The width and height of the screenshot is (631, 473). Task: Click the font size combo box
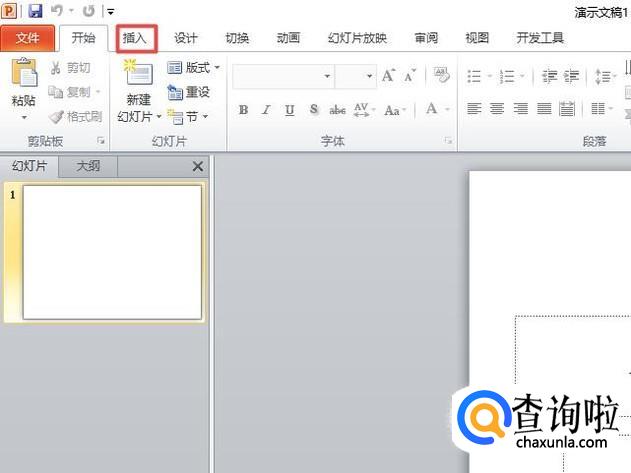point(356,76)
